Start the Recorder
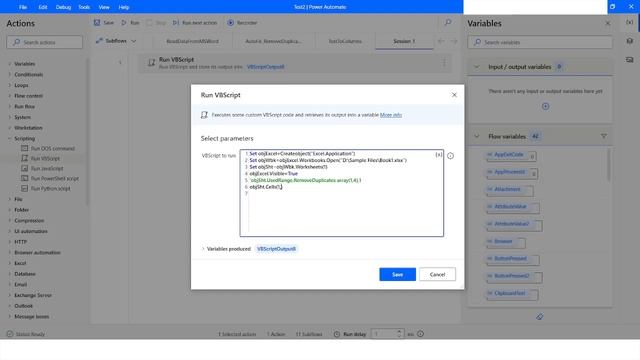The height and width of the screenshot is (360, 640). (x=242, y=23)
